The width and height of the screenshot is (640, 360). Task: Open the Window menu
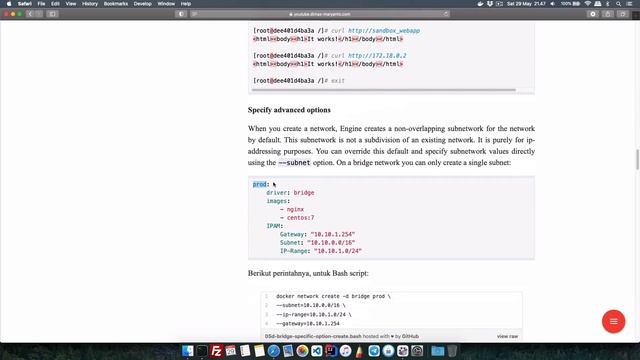pos(166,4)
